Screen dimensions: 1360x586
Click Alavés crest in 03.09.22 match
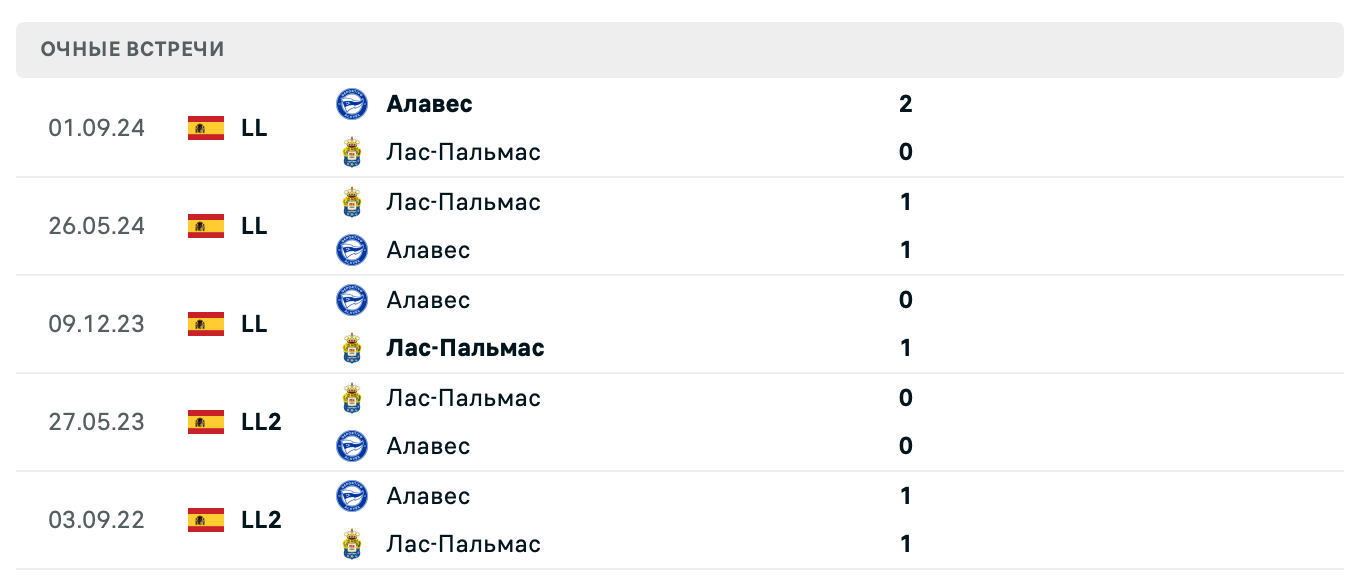[x=352, y=496]
